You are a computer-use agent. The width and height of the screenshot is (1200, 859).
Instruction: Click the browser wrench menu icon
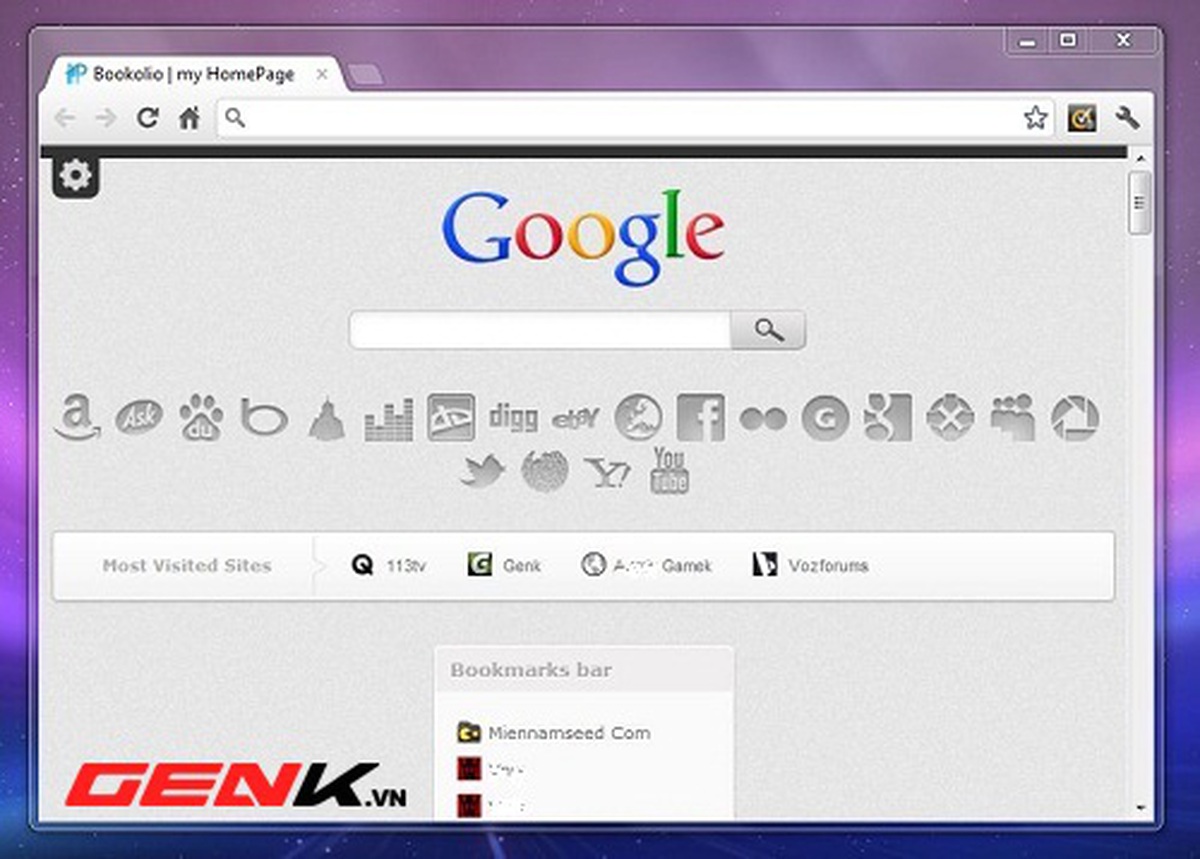click(x=1127, y=118)
